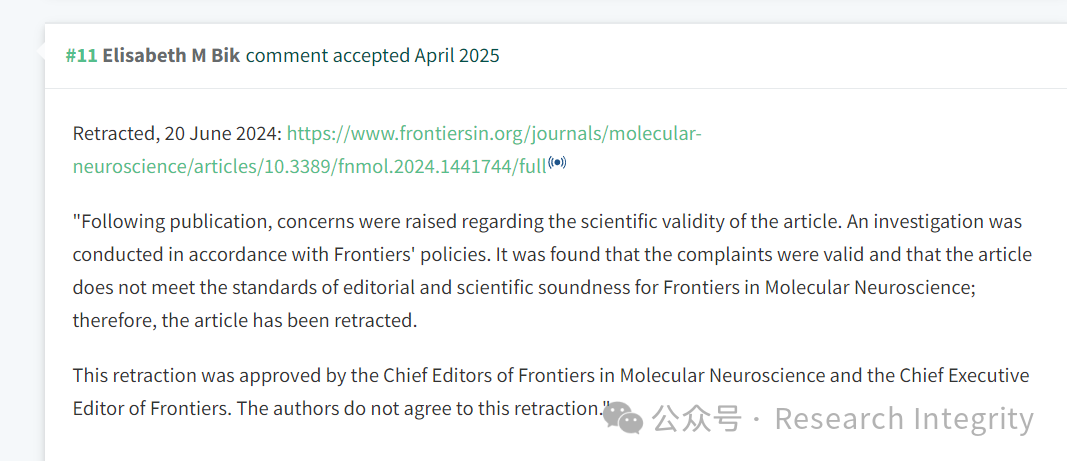Click the comment pointer triangle beside the header
Viewport: 1067px width, 461px height.
40,50
